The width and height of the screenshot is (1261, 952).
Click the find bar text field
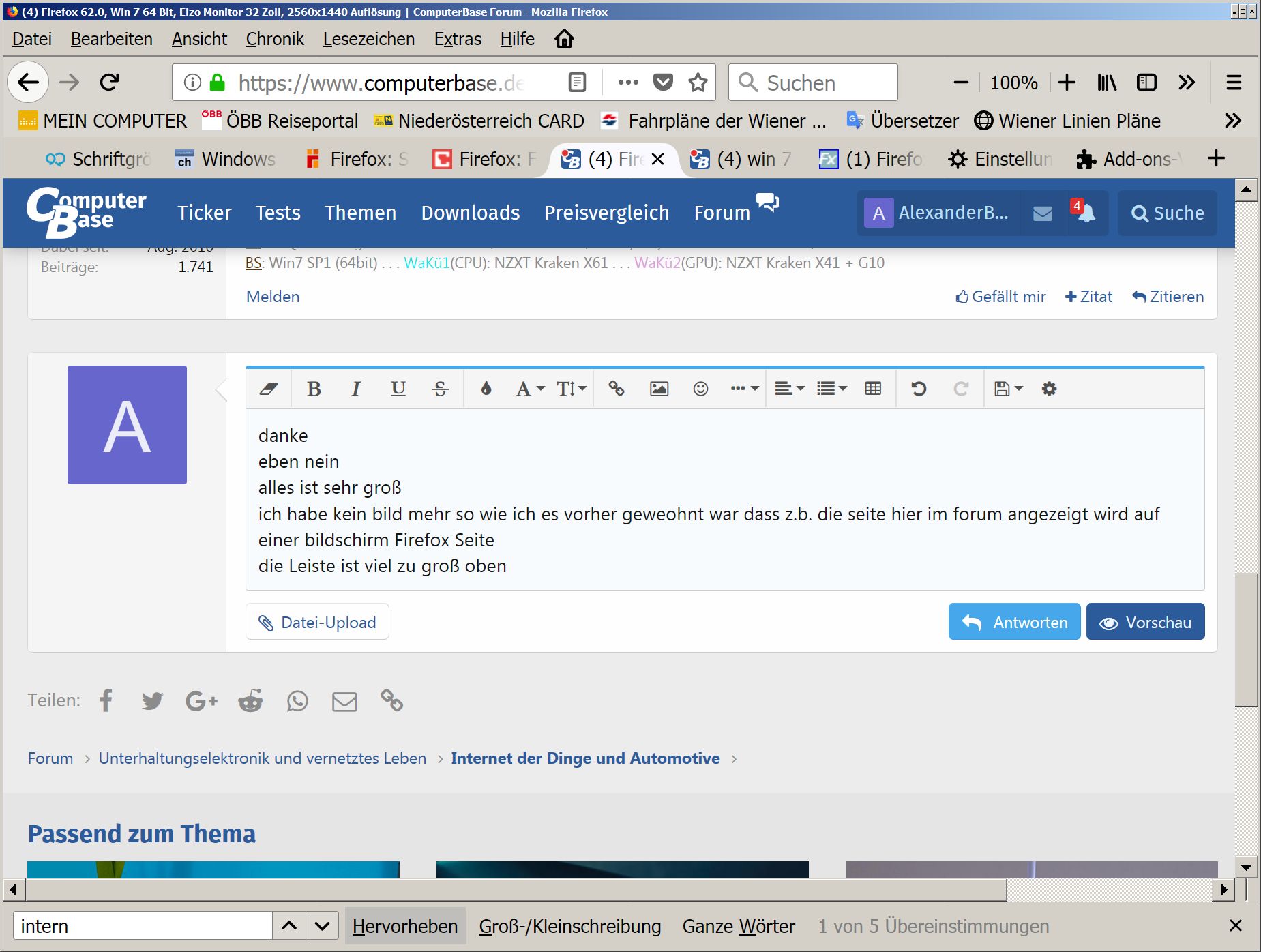[143, 926]
